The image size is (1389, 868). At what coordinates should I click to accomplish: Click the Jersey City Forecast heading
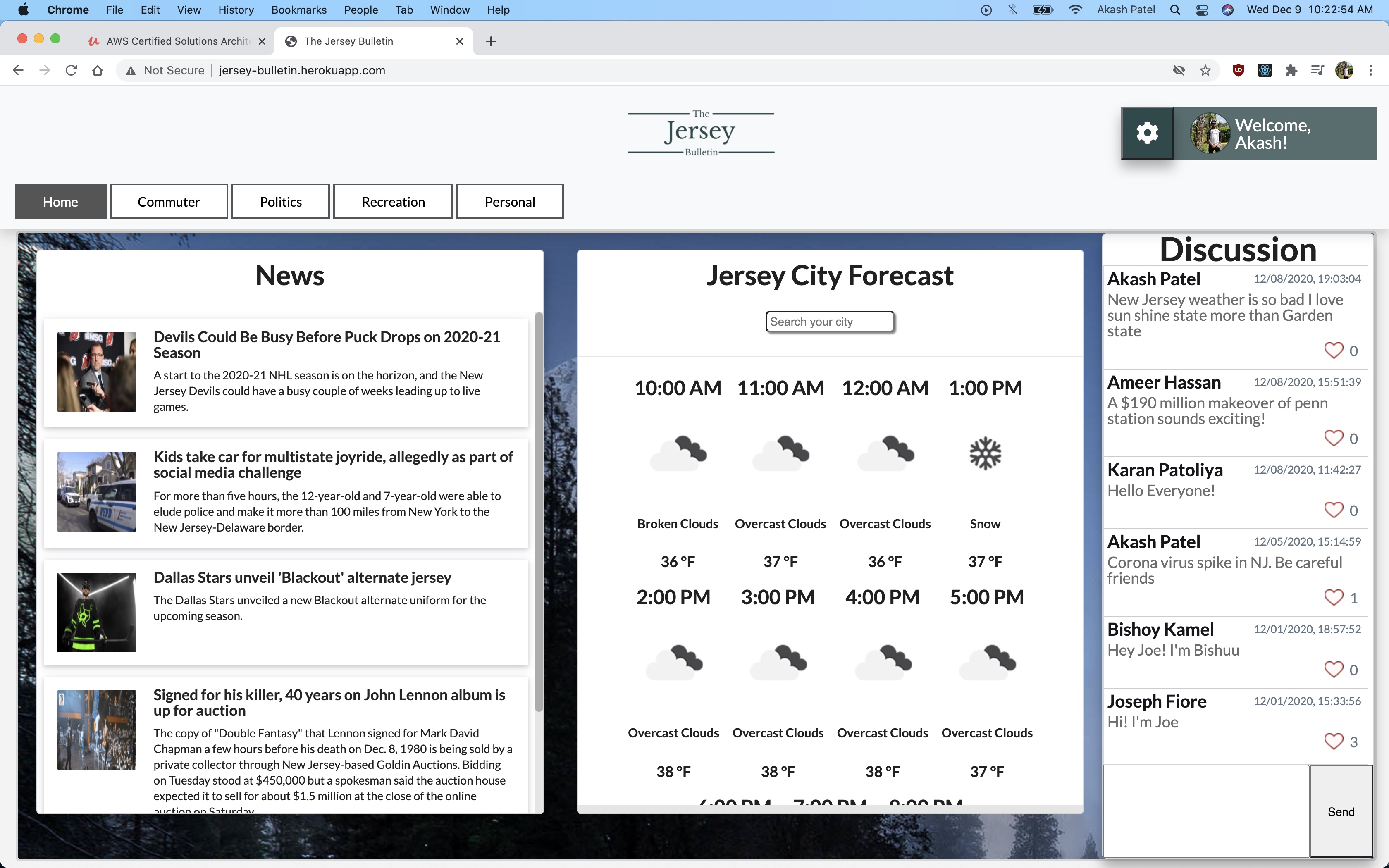pos(830,276)
